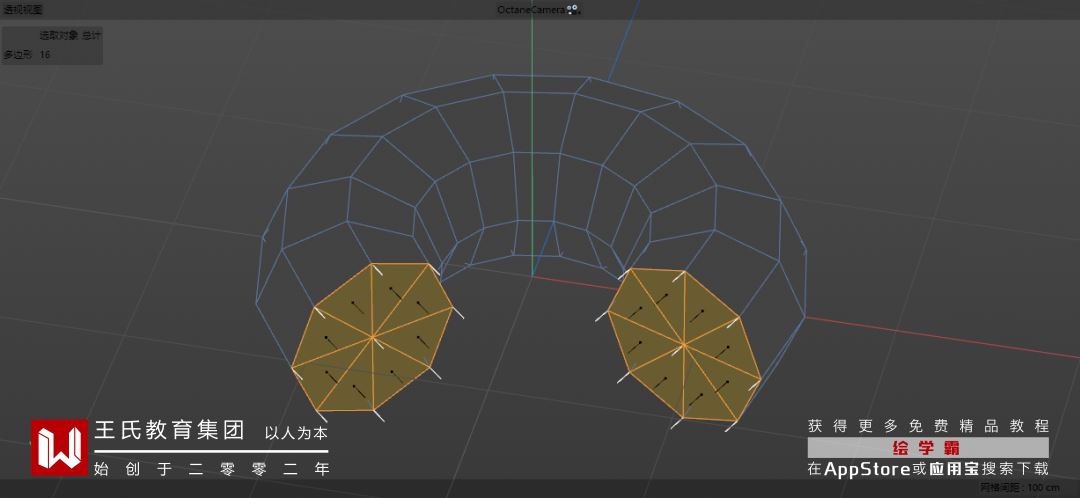
Task: Click the camera icon beside OctaneCamera
Action: (574, 10)
